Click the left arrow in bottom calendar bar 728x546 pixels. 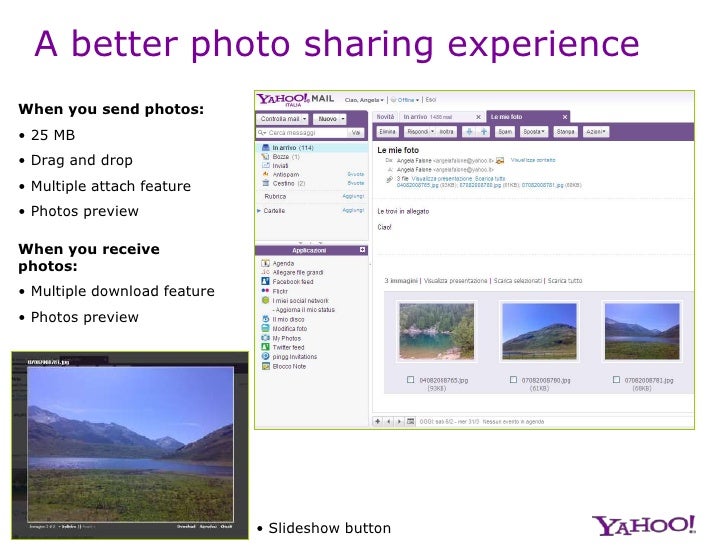pyautogui.click(x=389, y=422)
